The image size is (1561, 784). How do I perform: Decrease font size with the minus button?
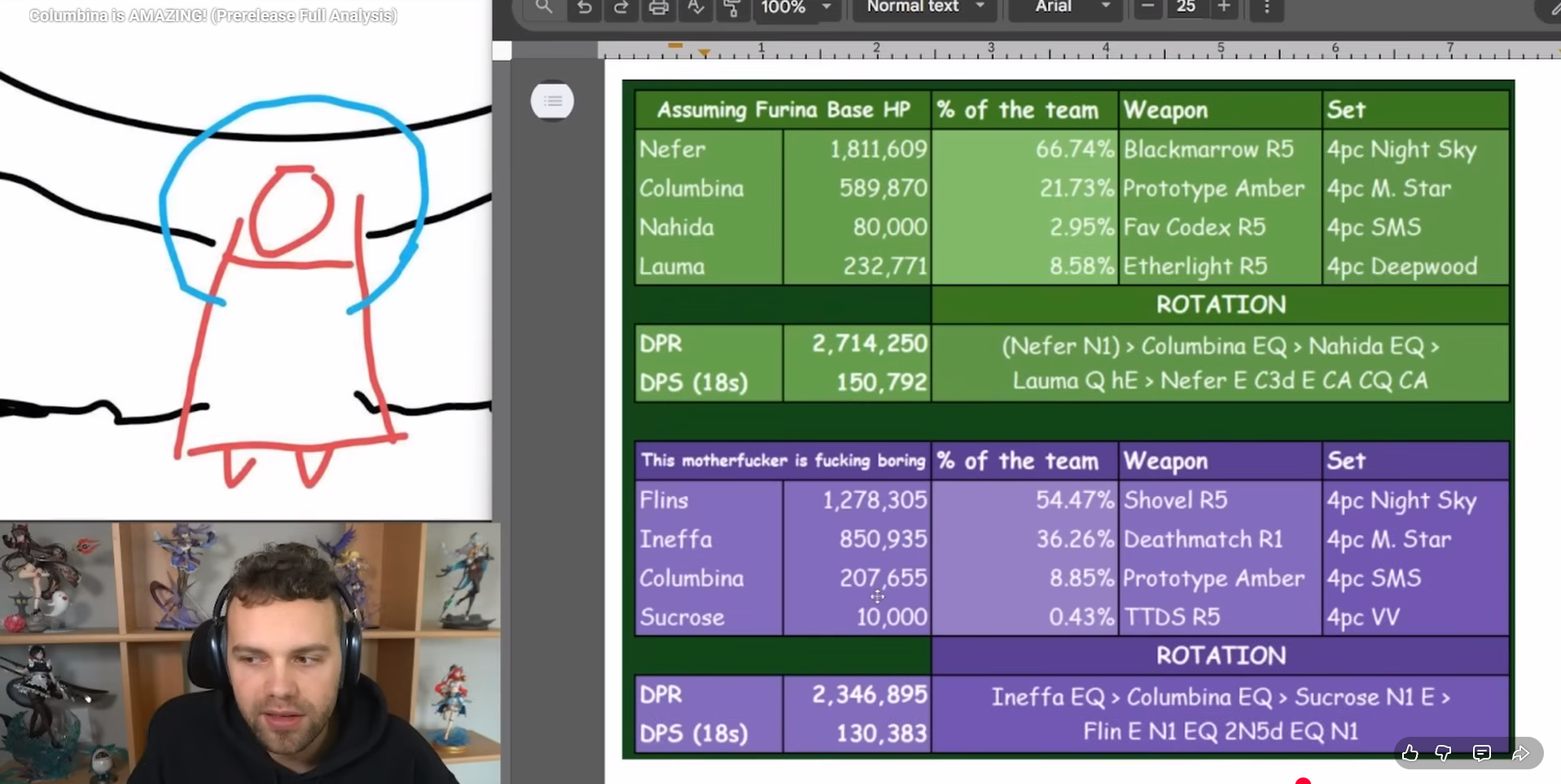tap(1147, 7)
